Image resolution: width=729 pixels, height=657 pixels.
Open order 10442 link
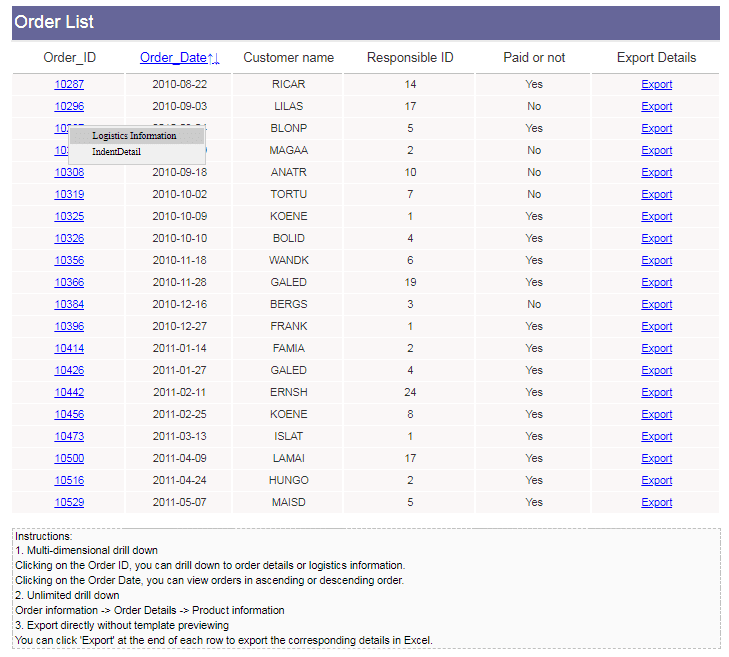(69, 392)
